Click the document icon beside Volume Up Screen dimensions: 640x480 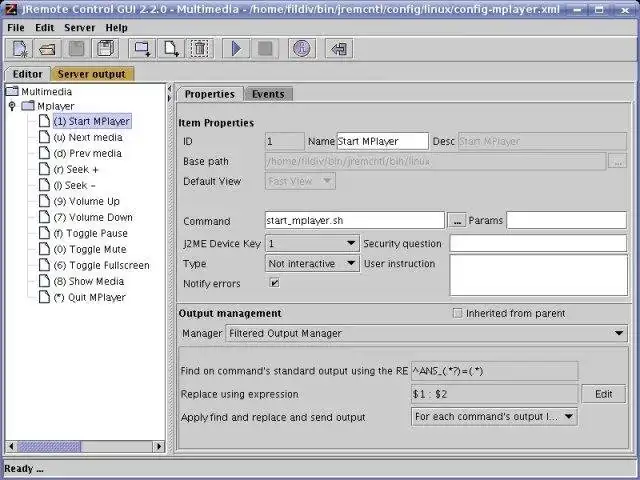(44, 201)
